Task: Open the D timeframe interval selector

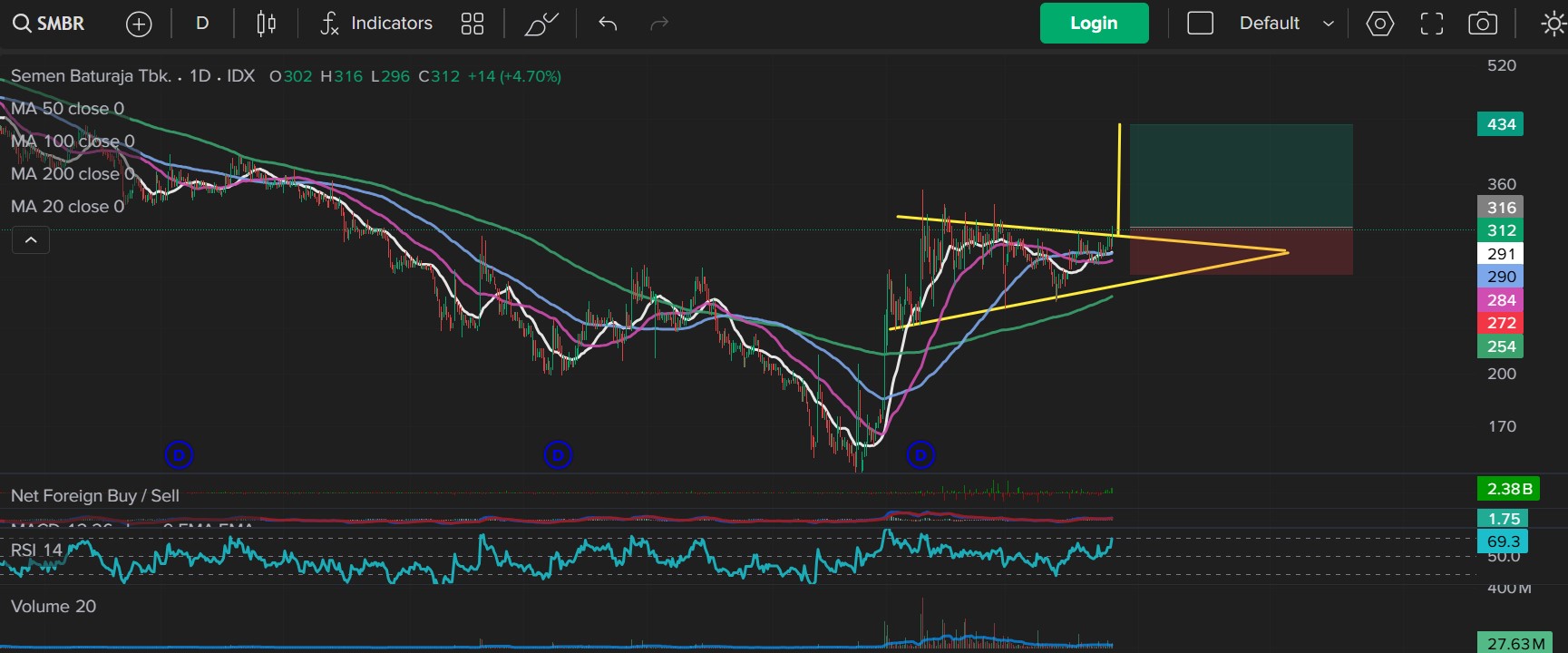Action: 202,24
